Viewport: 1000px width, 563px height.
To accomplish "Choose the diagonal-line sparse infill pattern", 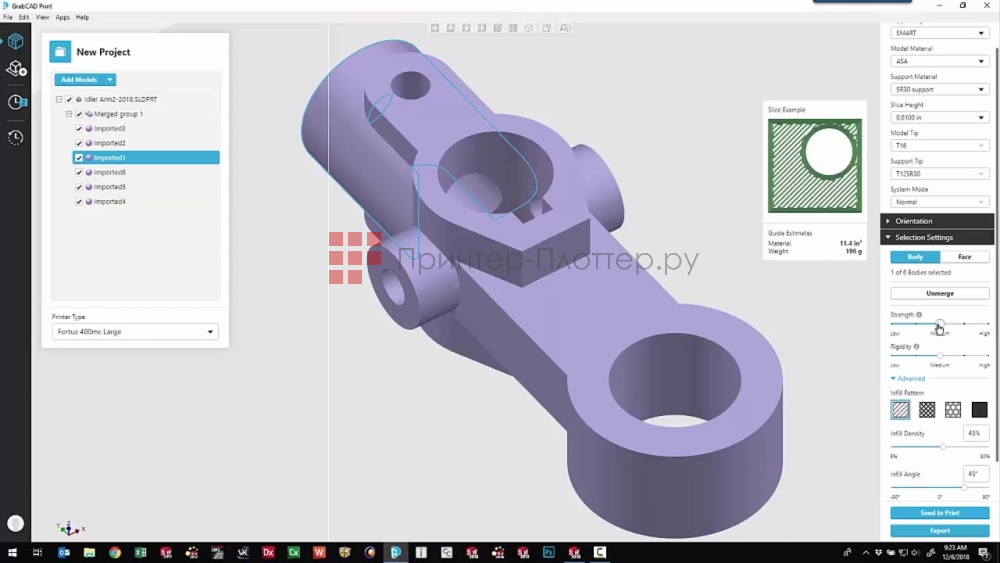I will [x=901, y=409].
